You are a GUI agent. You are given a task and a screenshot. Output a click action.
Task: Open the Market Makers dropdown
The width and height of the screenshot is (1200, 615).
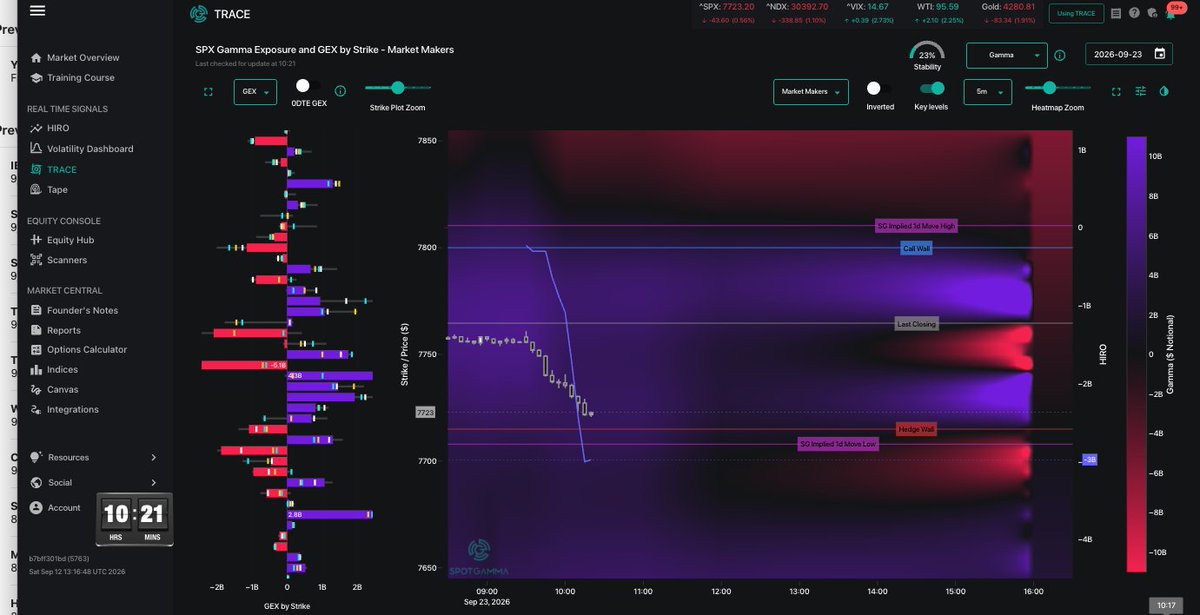(810, 92)
